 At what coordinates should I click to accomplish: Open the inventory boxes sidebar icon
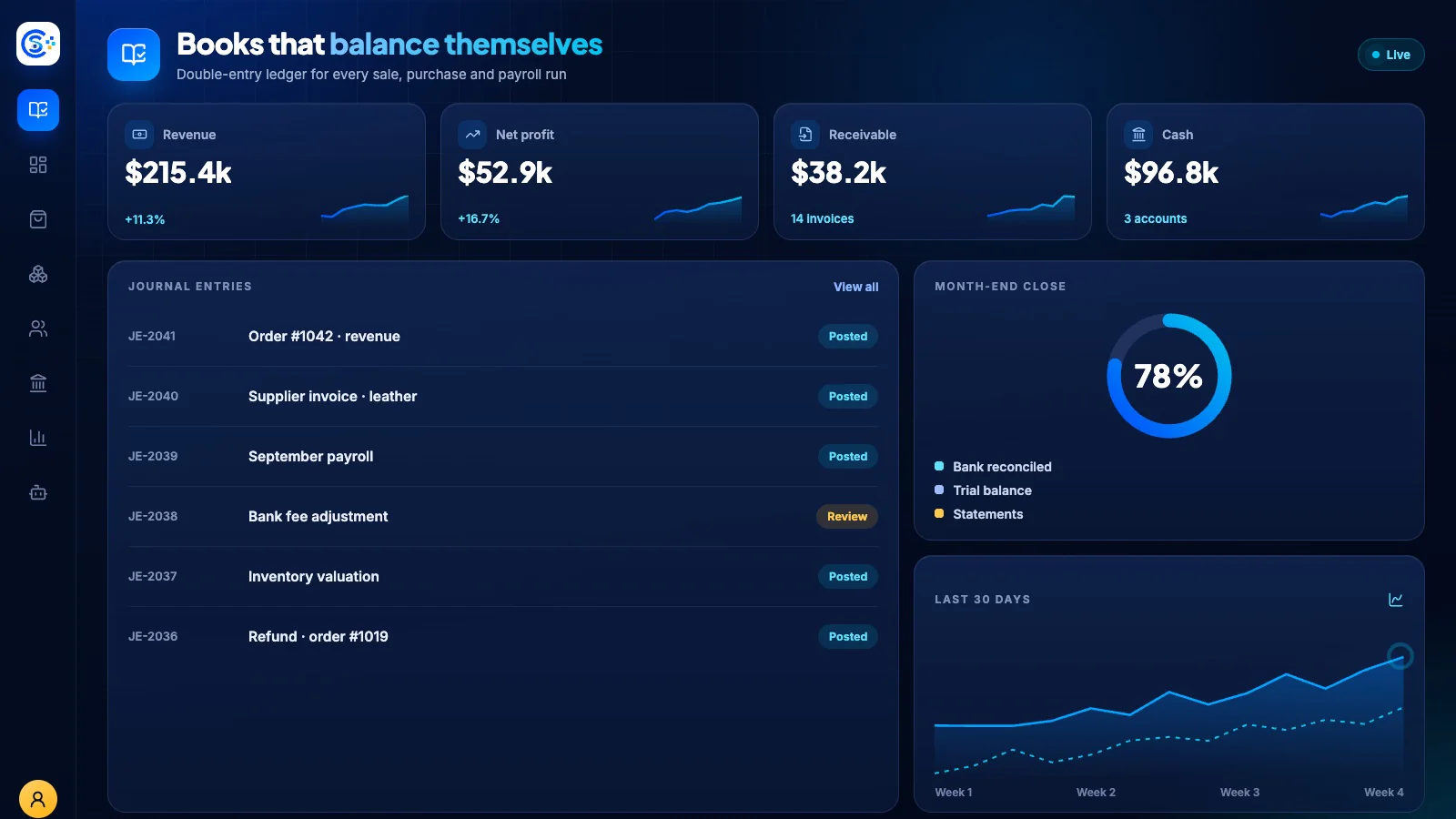38,274
